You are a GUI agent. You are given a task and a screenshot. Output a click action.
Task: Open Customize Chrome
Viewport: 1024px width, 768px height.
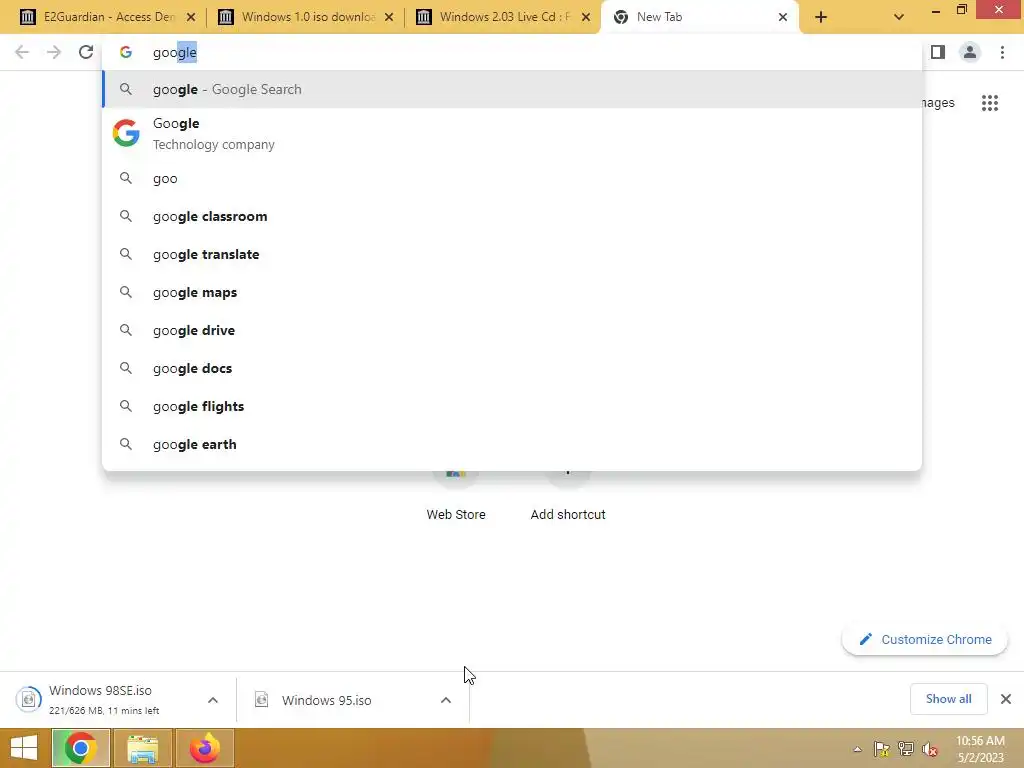925,639
